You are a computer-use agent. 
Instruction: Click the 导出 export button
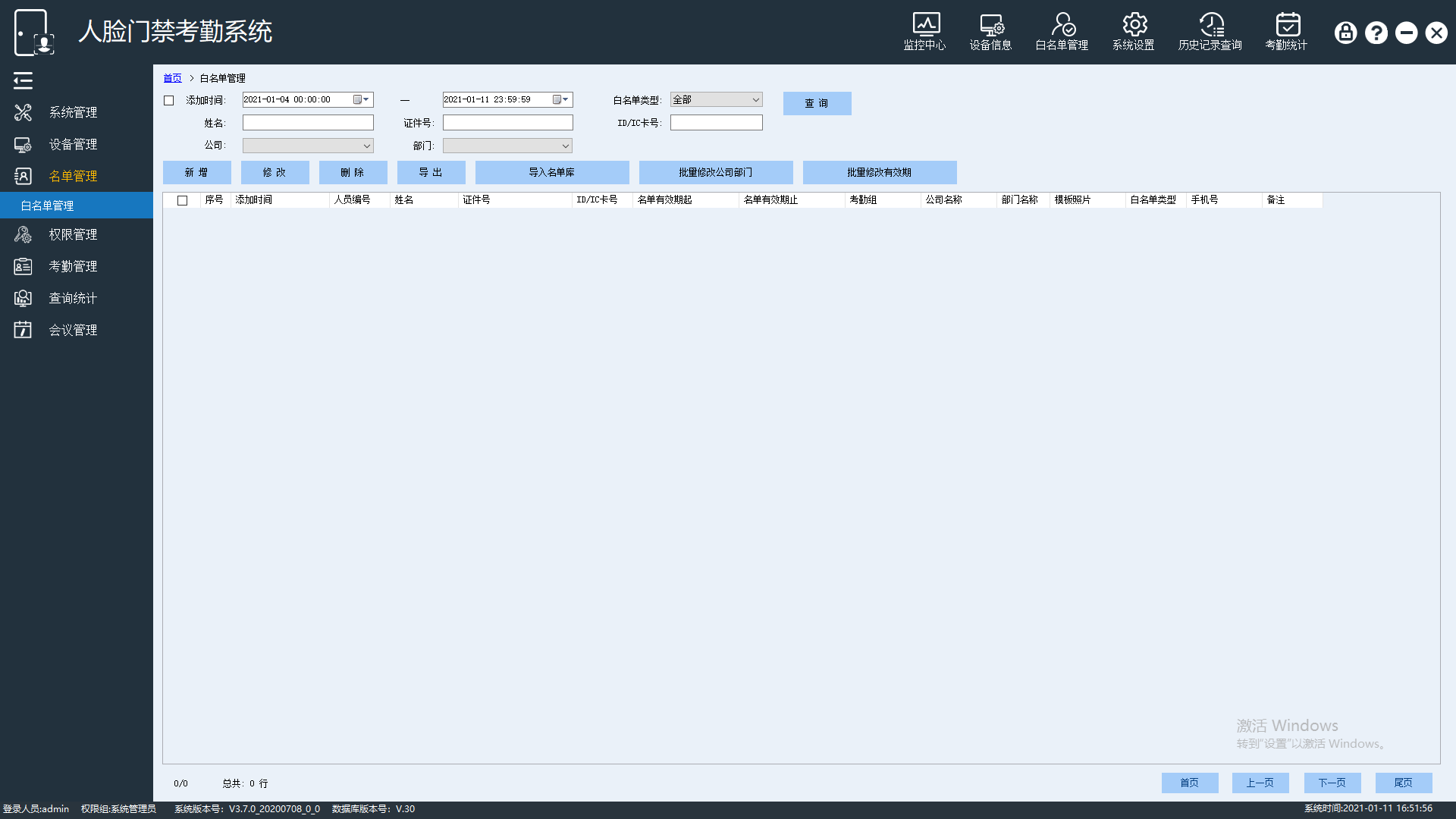click(x=431, y=172)
